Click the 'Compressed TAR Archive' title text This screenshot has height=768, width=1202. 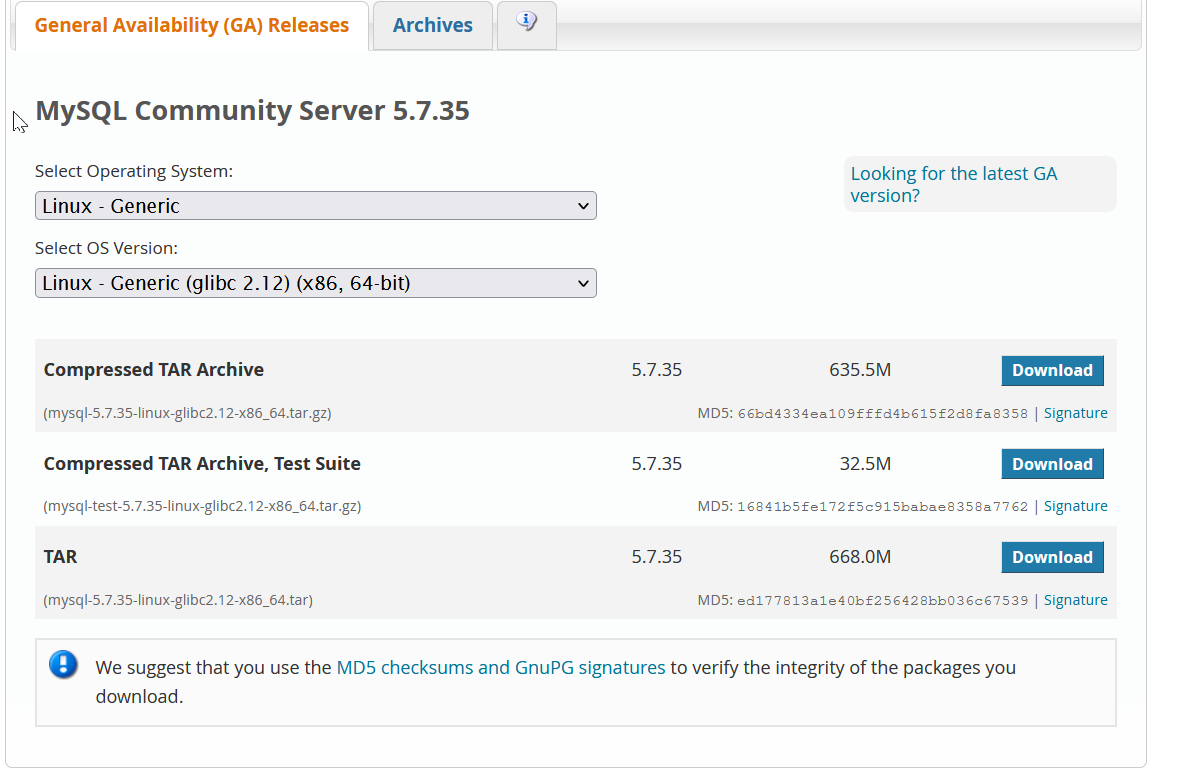pyautogui.click(x=154, y=370)
